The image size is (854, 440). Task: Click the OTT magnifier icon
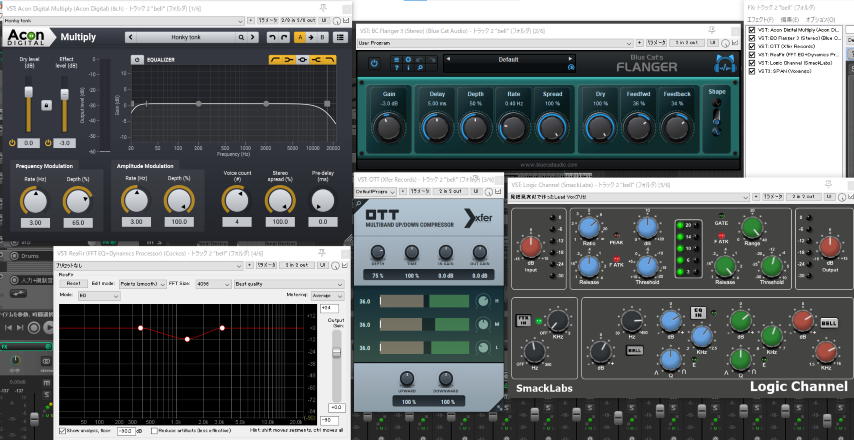358,204
